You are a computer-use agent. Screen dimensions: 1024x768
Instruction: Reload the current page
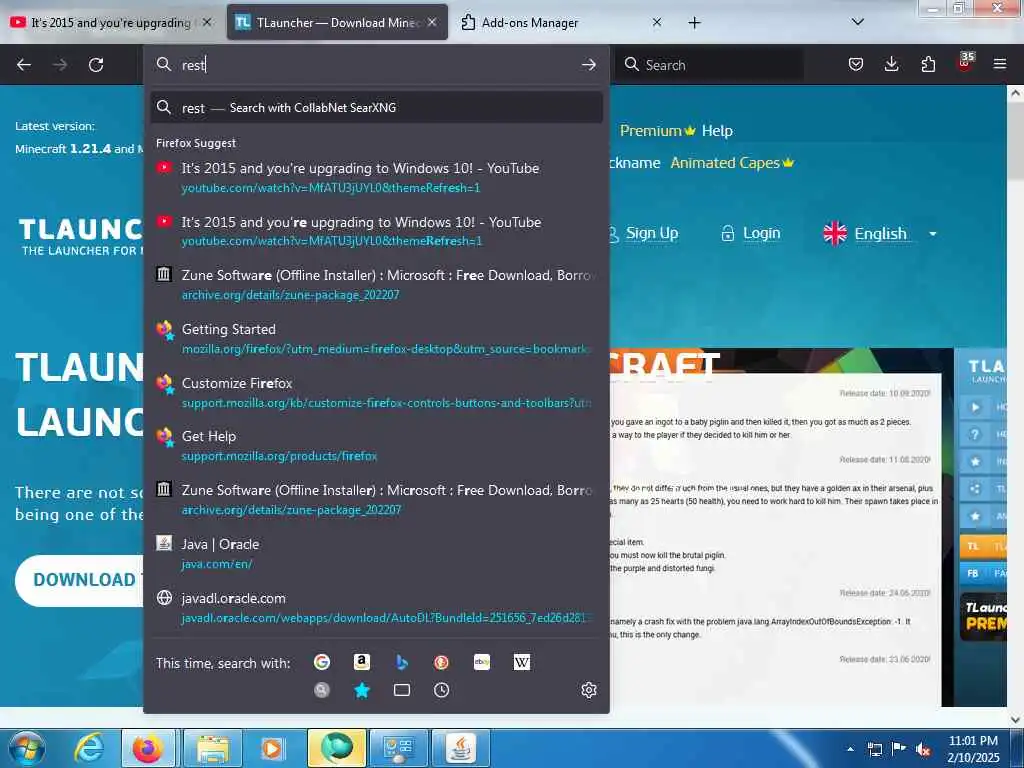click(x=96, y=65)
